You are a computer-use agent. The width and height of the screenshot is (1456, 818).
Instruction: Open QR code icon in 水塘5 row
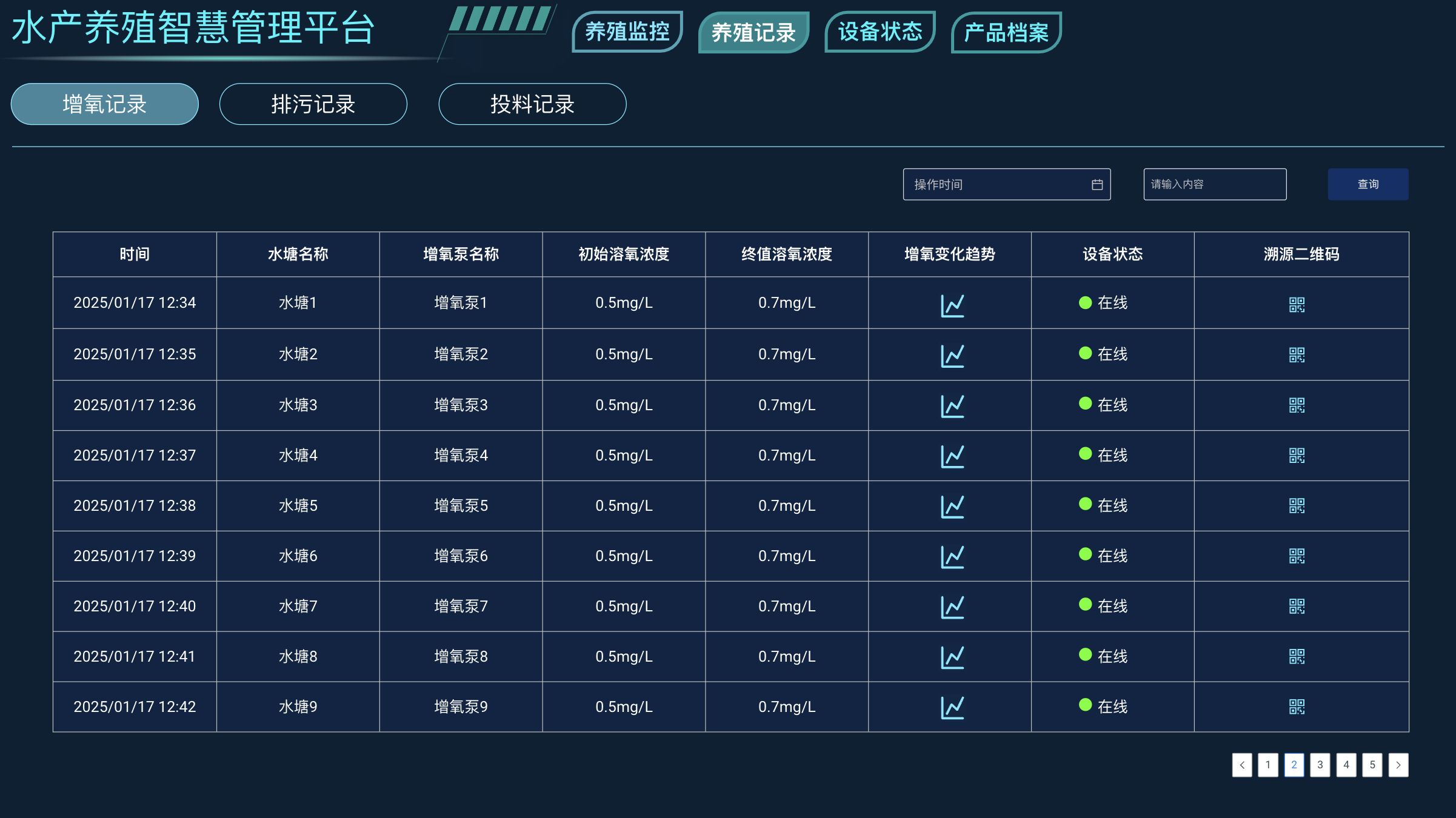click(x=1297, y=506)
